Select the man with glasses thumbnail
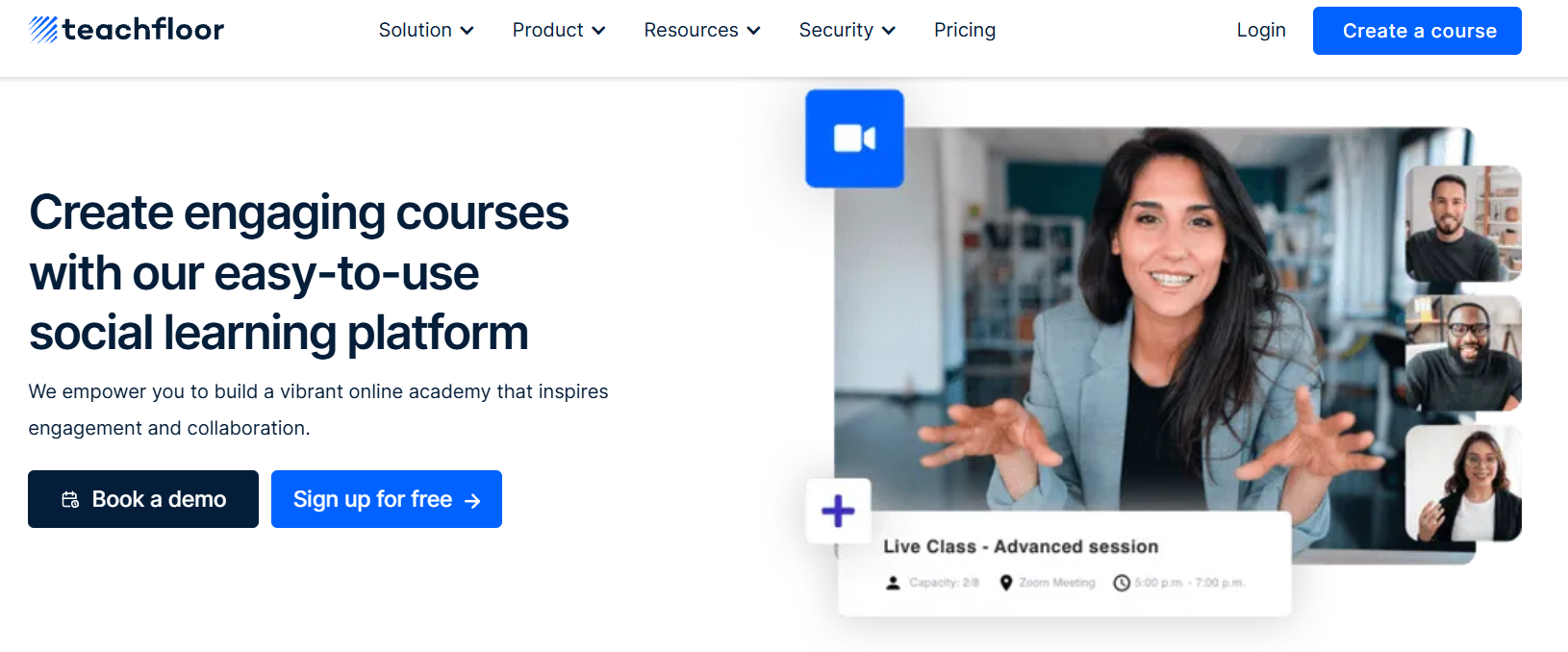This screenshot has height=652, width=1568. pyautogui.click(x=1463, y=353)
